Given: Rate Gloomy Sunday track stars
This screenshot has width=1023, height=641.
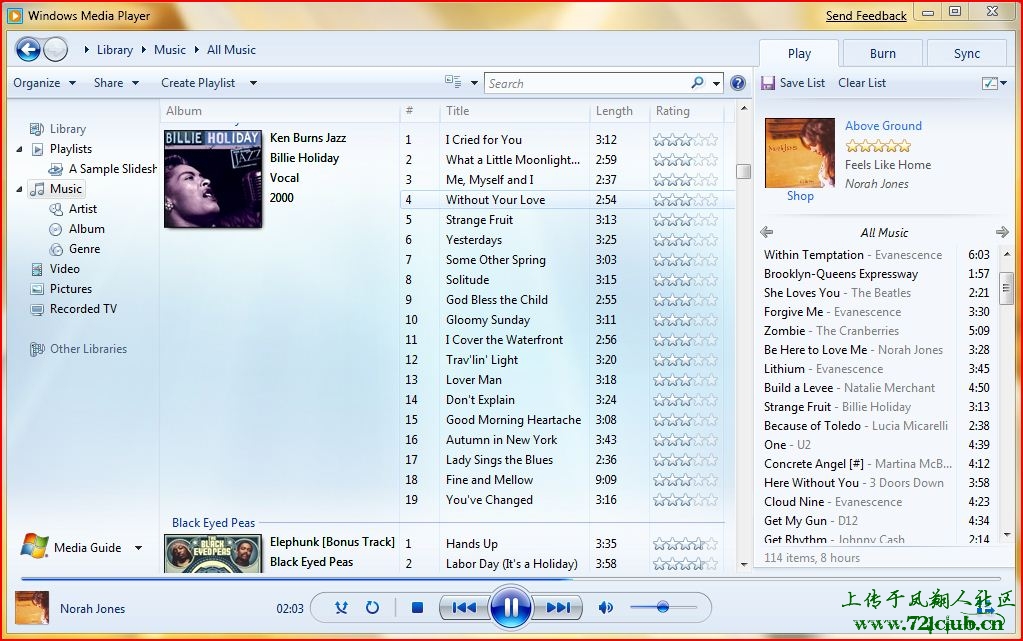Looking at the screenshot, I should [685, 320].
